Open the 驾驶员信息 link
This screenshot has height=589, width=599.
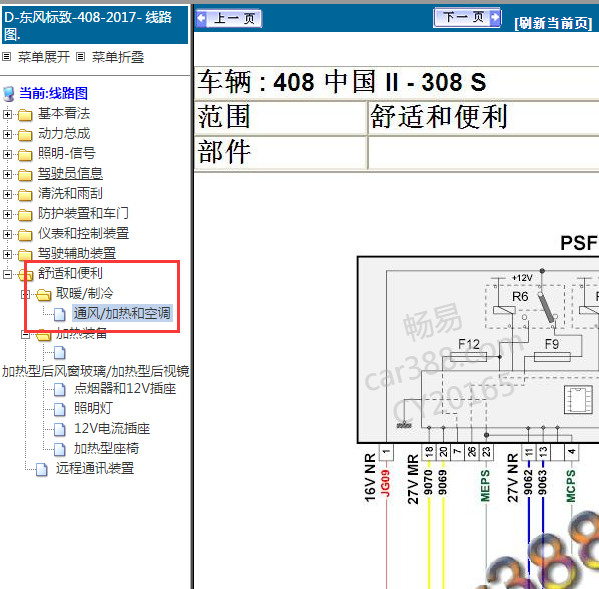point(70,173)
